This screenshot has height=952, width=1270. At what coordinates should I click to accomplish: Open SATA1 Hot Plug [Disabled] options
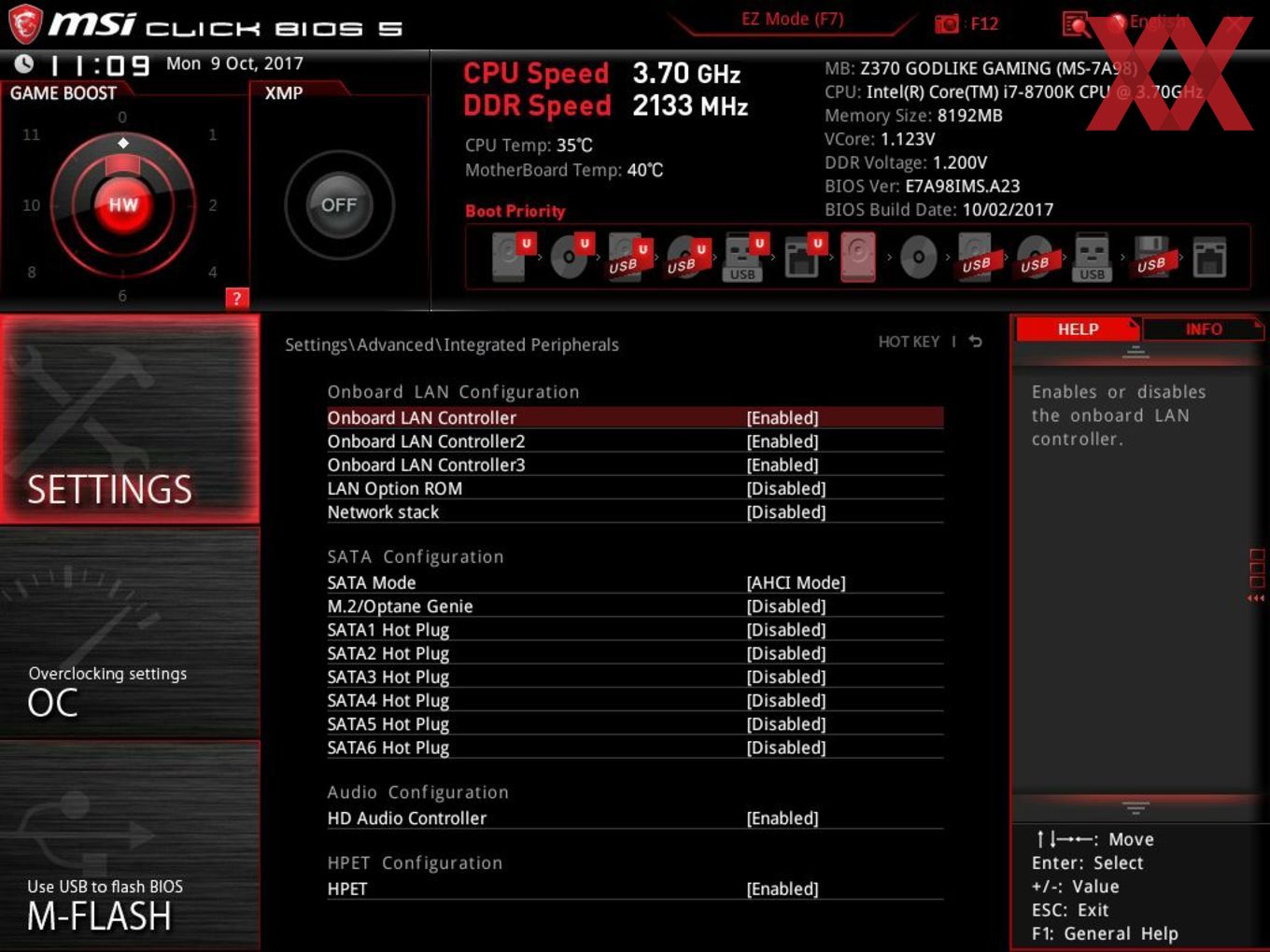point(786,630)
